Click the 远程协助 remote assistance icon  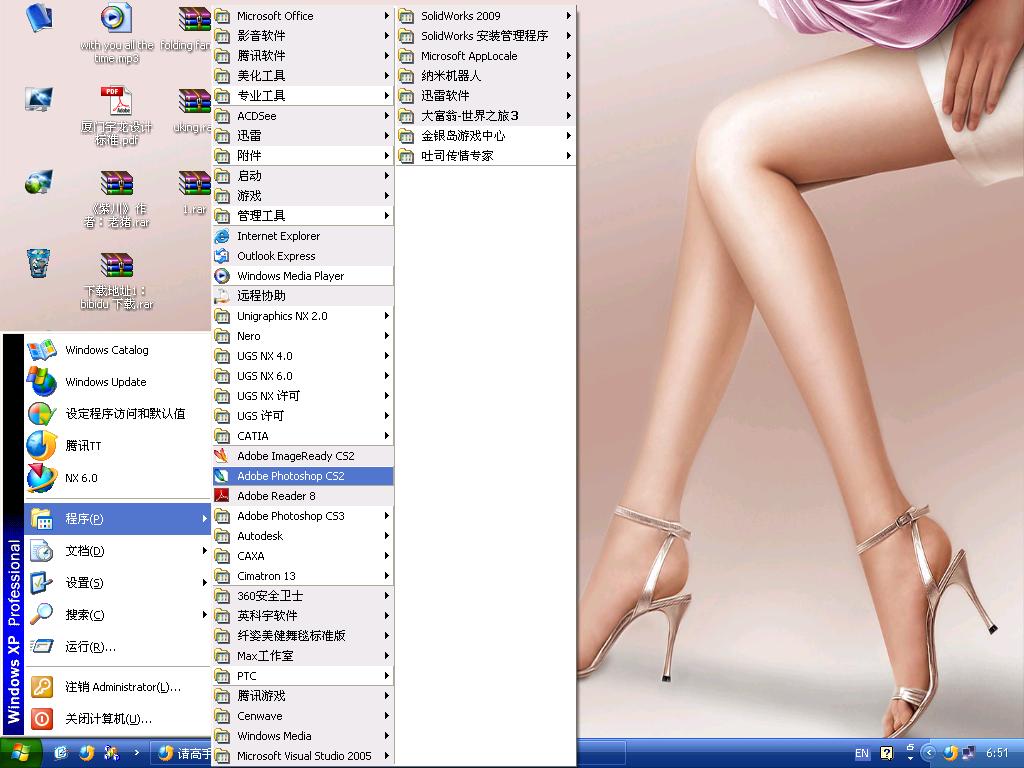pyautogui.click(x=222, y=296)
